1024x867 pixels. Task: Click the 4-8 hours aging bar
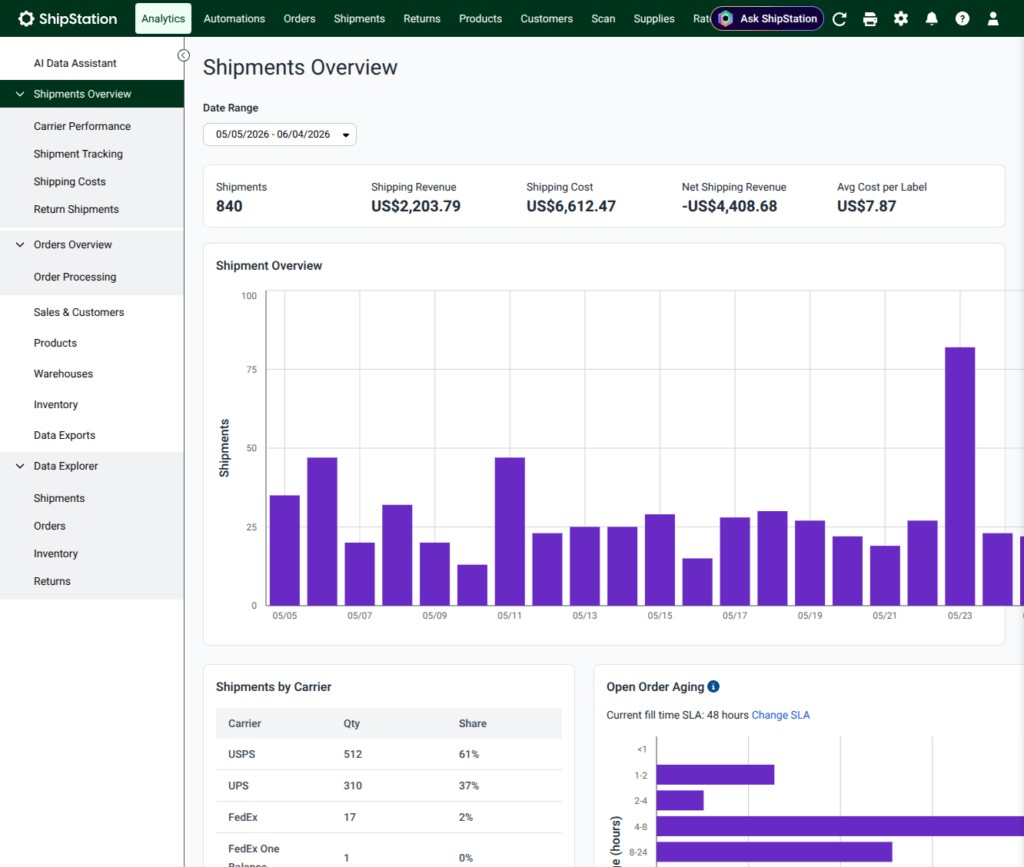[840, 826]
